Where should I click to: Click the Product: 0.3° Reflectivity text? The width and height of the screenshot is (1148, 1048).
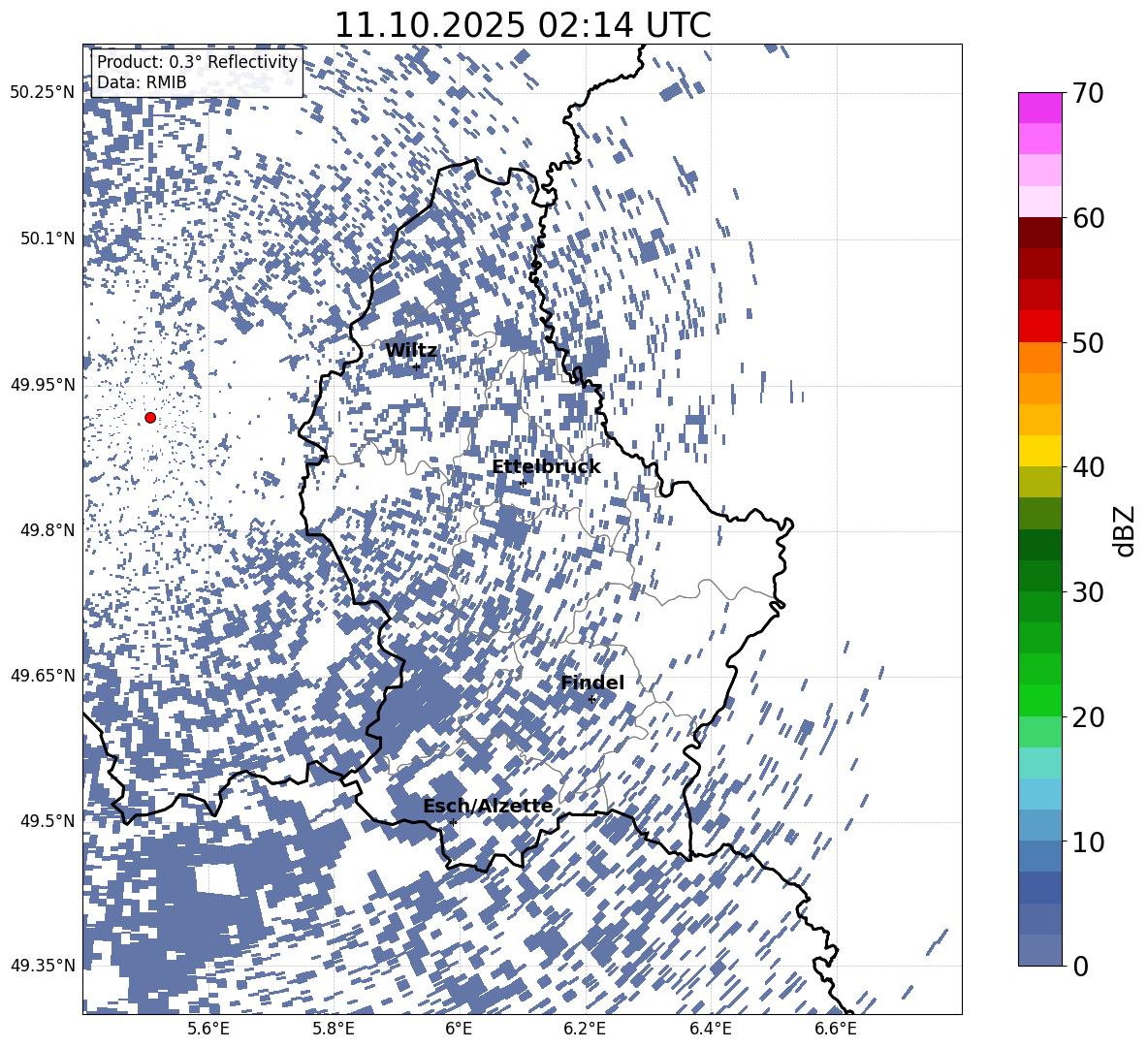(x=197, y=62)
